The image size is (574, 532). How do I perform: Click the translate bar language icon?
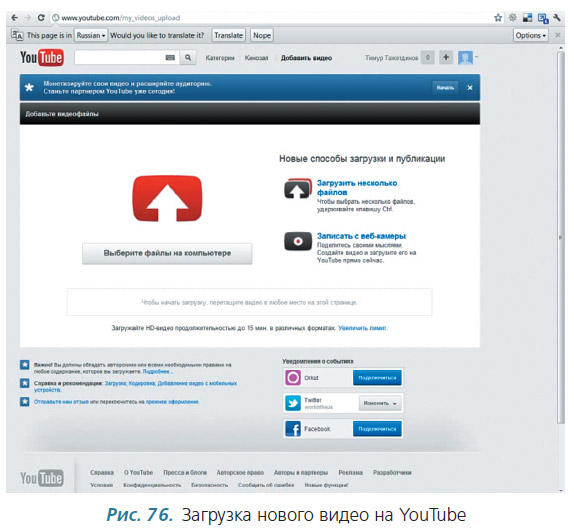[17, 35]
